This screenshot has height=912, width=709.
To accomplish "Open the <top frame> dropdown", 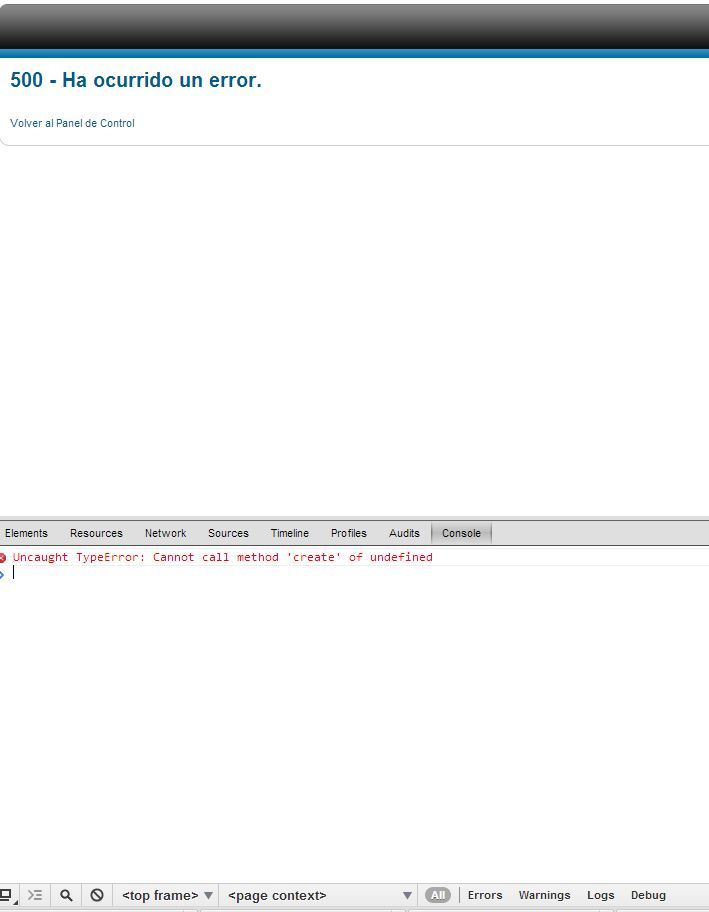I will [167, 895].
